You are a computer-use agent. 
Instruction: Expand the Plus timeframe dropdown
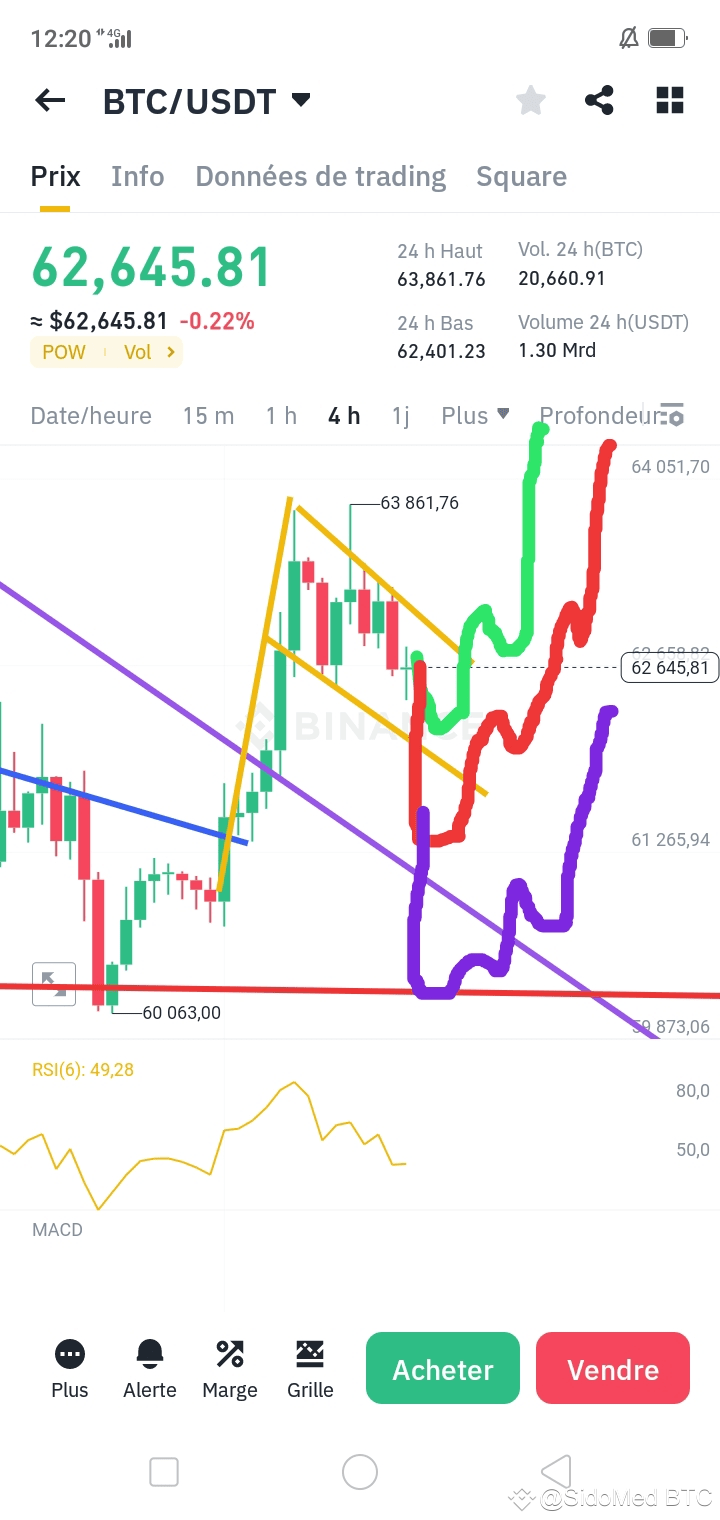pos(476,415)
